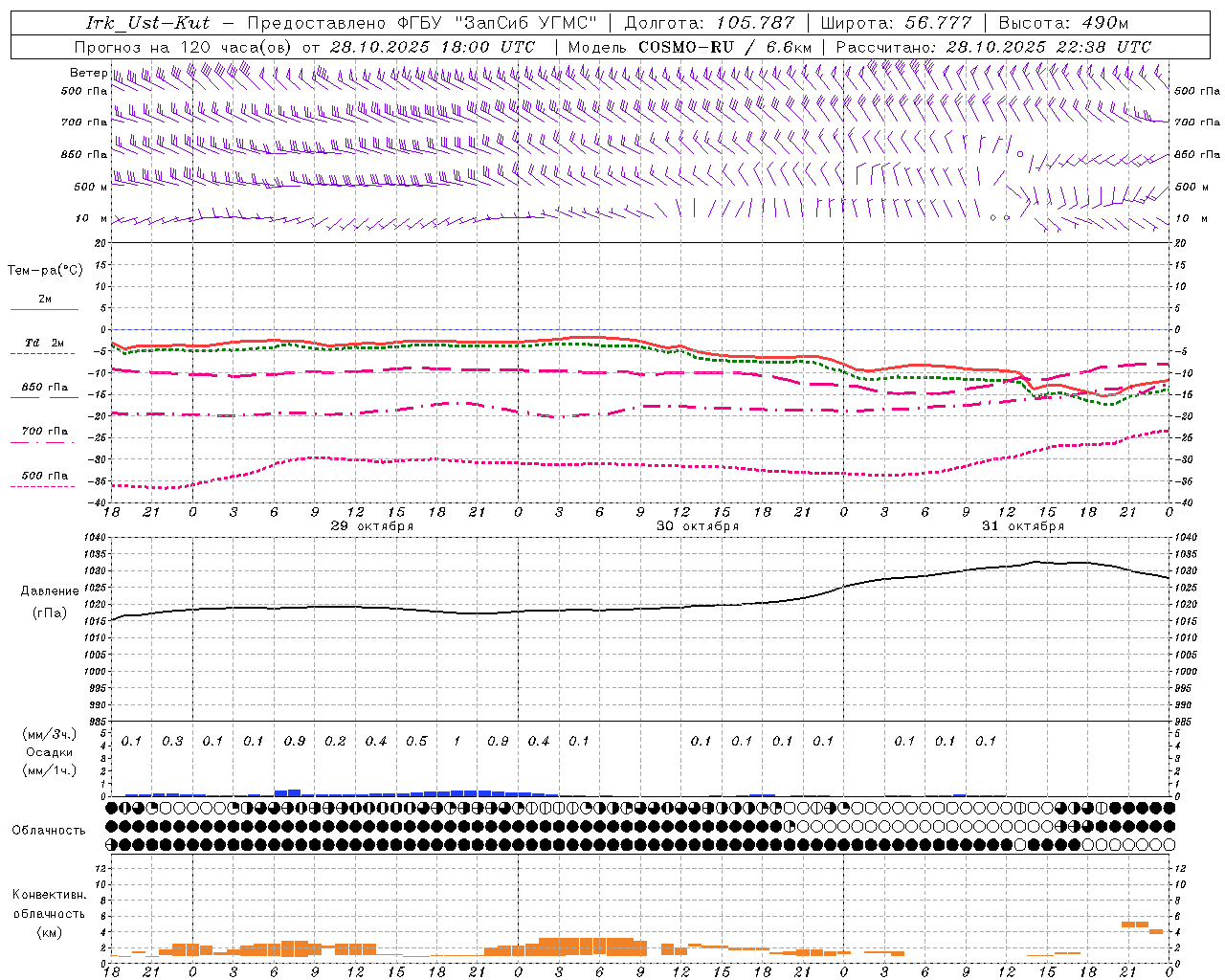
Task: Click the dashed line sample under the 850 гПа legend
Action: [44, 397]
